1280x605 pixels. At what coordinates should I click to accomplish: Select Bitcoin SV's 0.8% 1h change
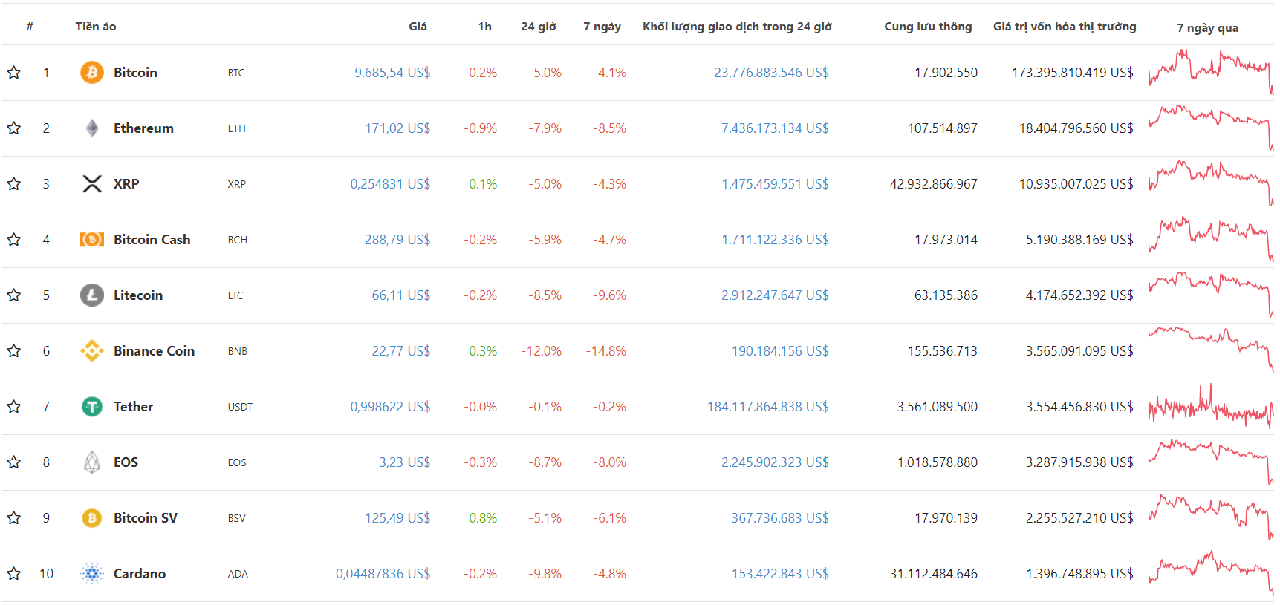click(x=483, y=518)
